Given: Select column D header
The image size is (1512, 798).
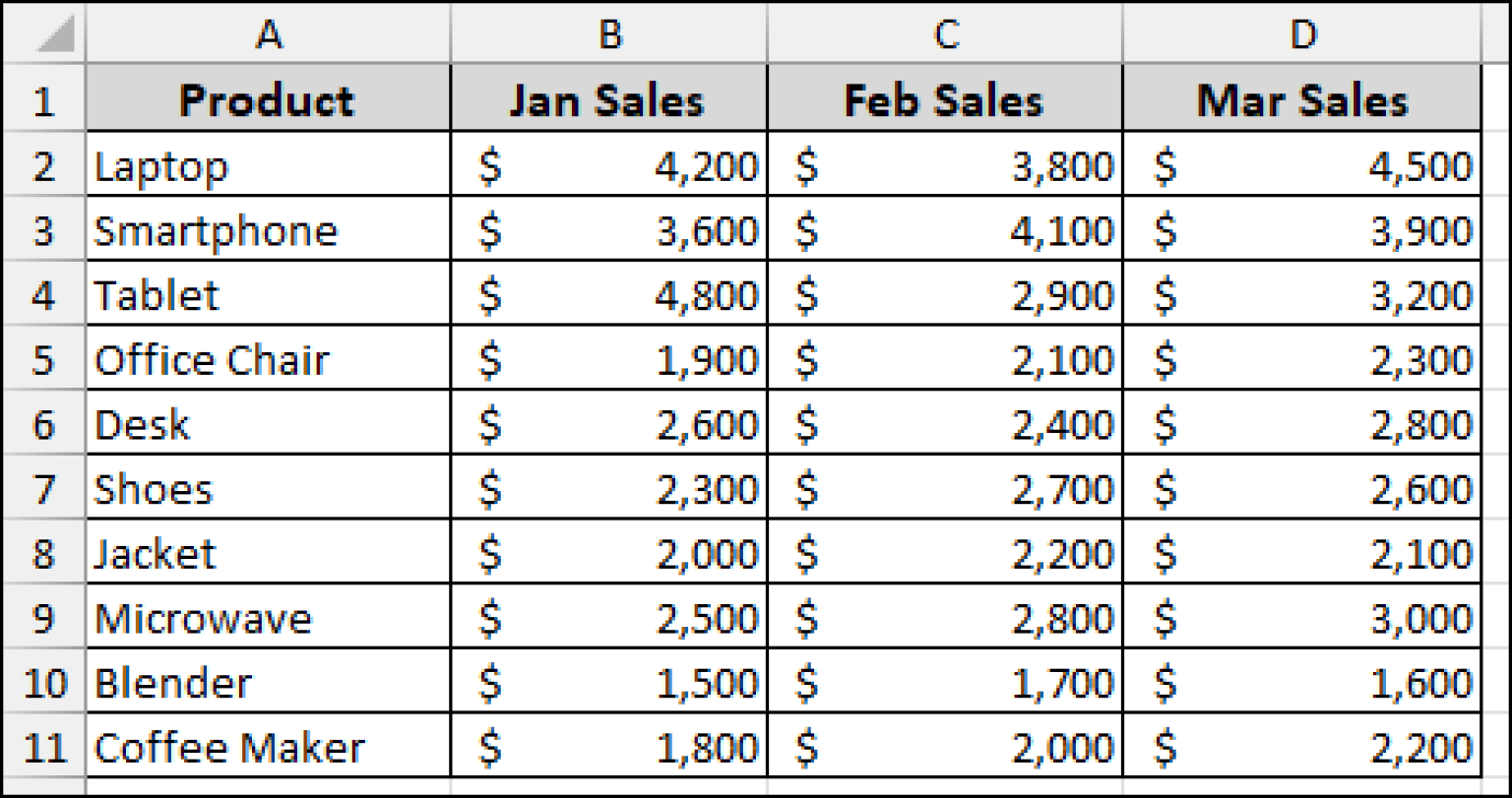Looking at the screenshot, I should pos(1301,34).
